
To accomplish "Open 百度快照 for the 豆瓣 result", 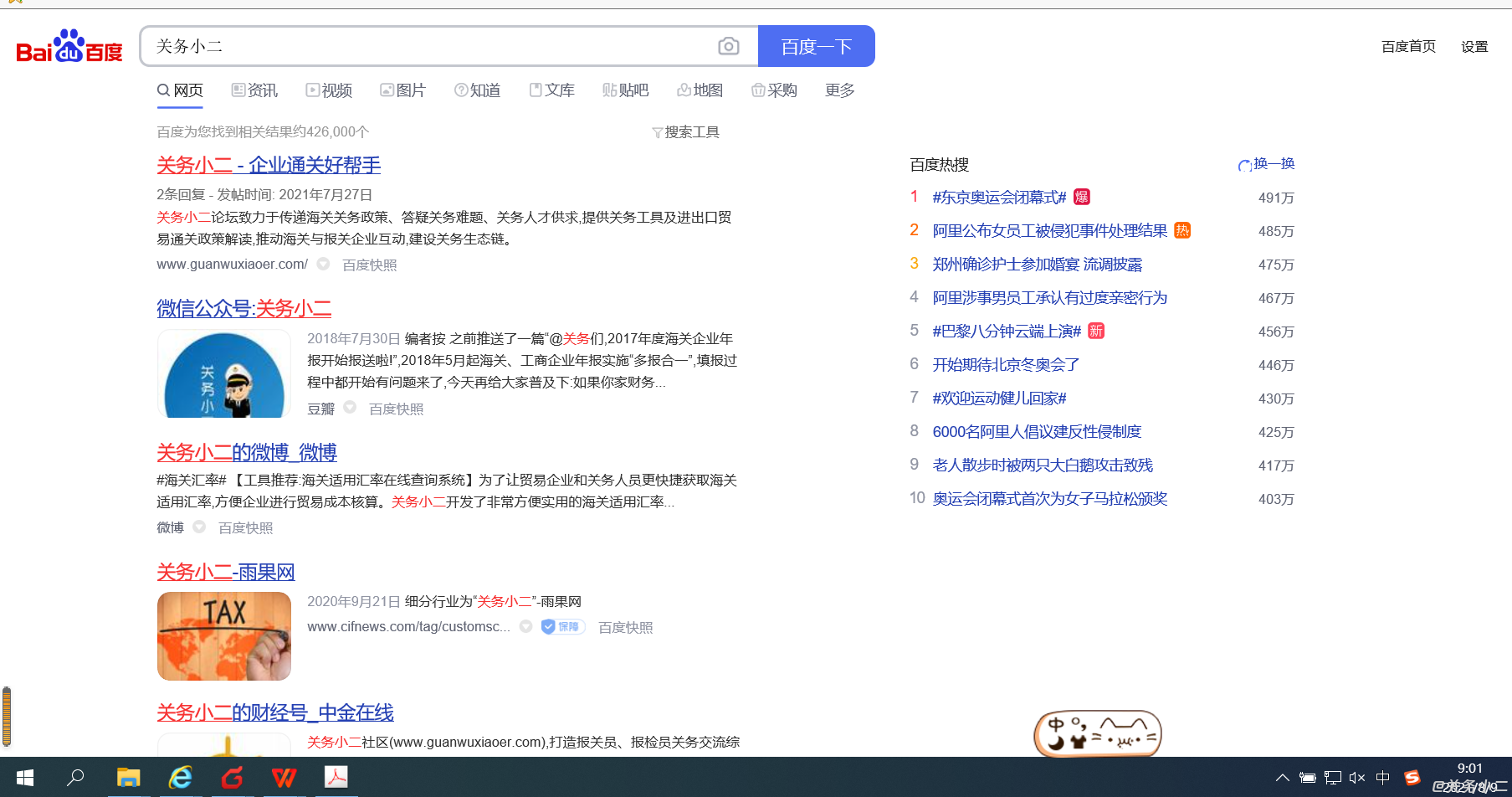I will (397, 409).
